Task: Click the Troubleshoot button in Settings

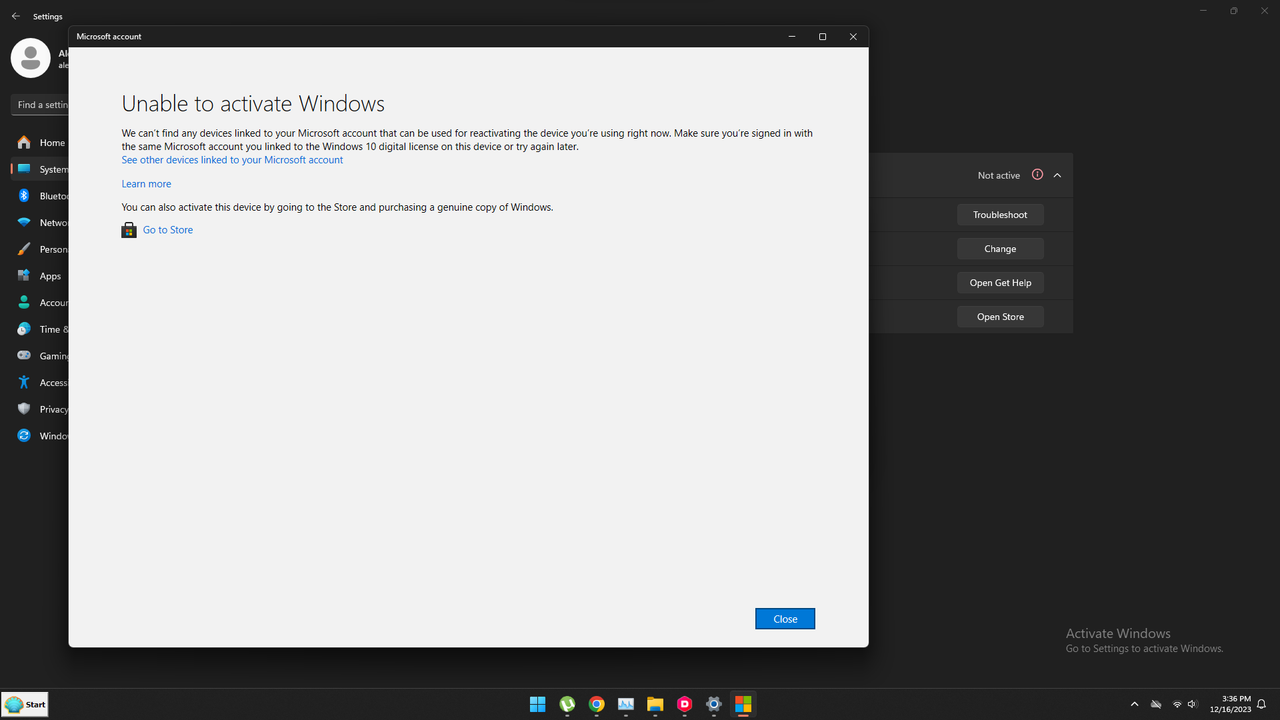Action: pyautogui.click(x=1000, y=215)
